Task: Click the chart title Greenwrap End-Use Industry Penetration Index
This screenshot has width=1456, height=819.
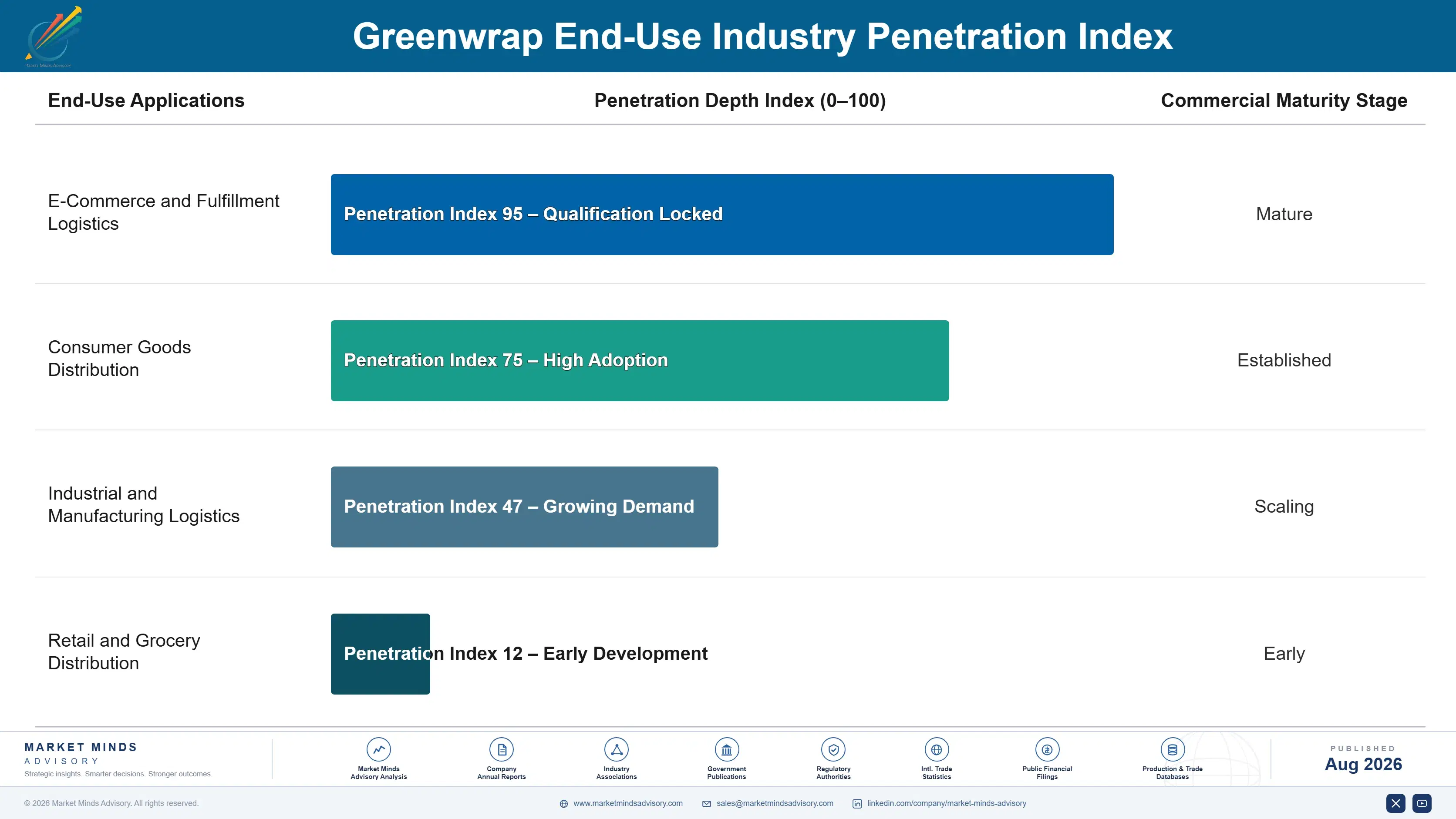Action: (762, 36)
